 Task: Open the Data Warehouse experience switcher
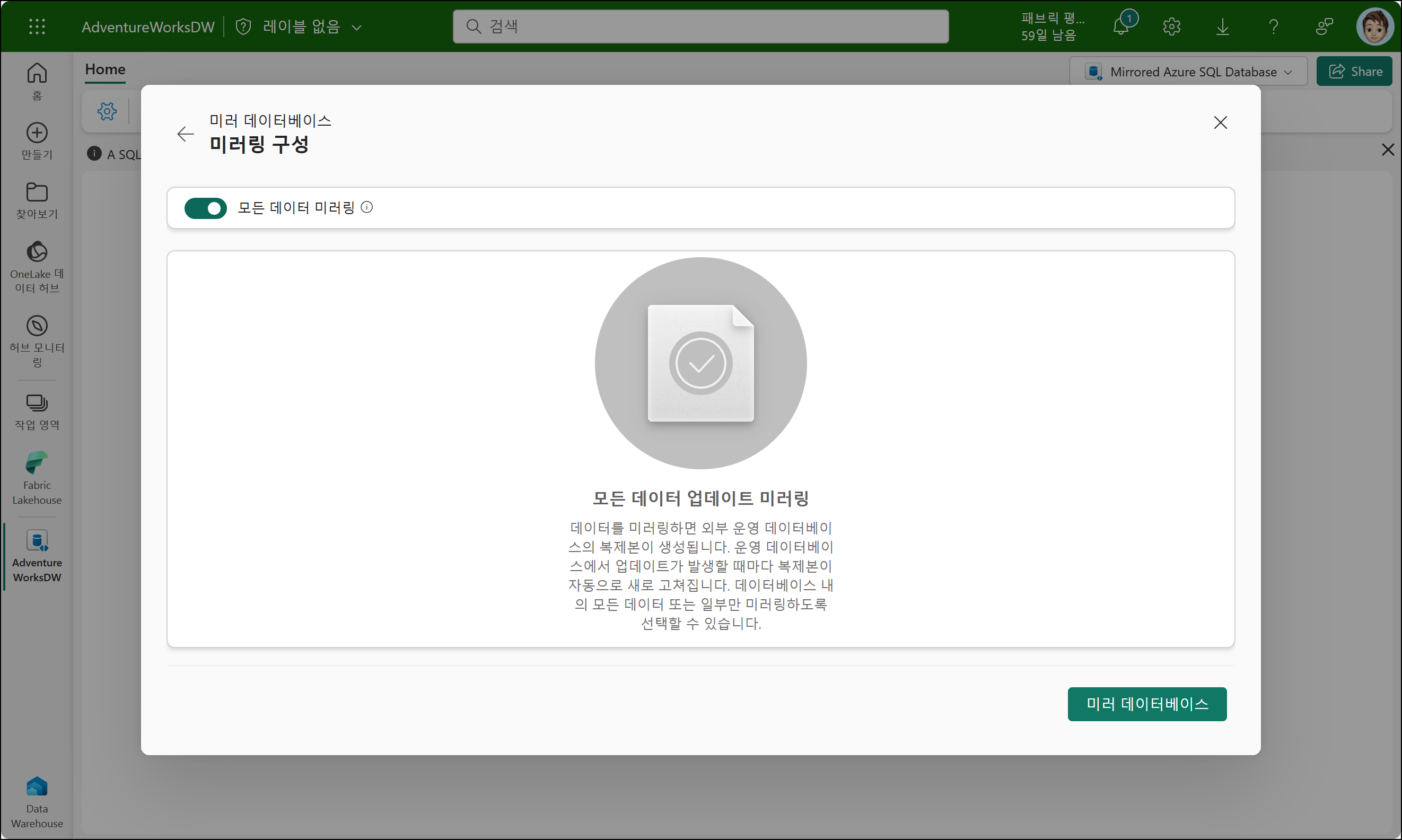coord(37,802)
